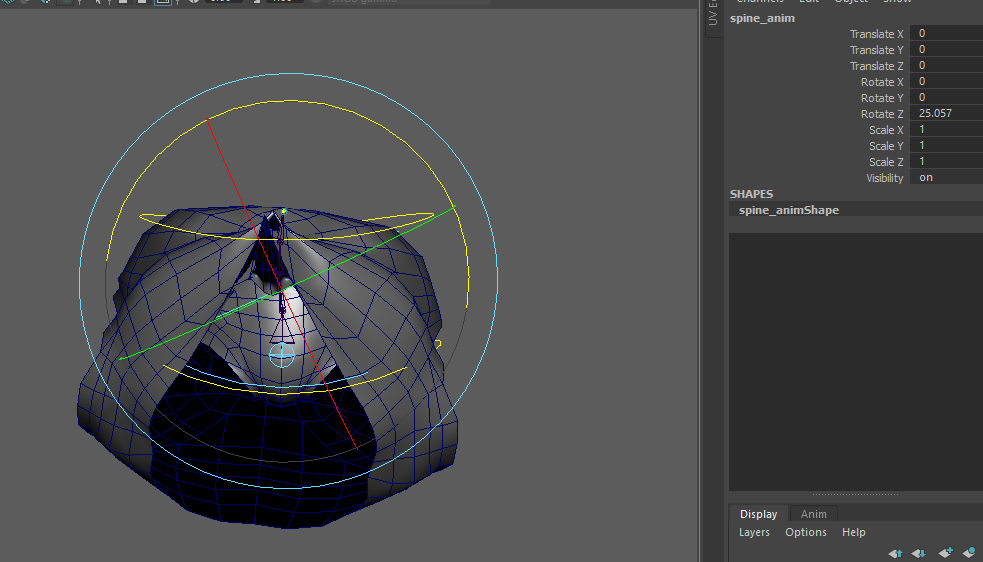Select the Rotate Z channel label
The height and width of the screenshot is (562, 983).
tap(882, 114)
